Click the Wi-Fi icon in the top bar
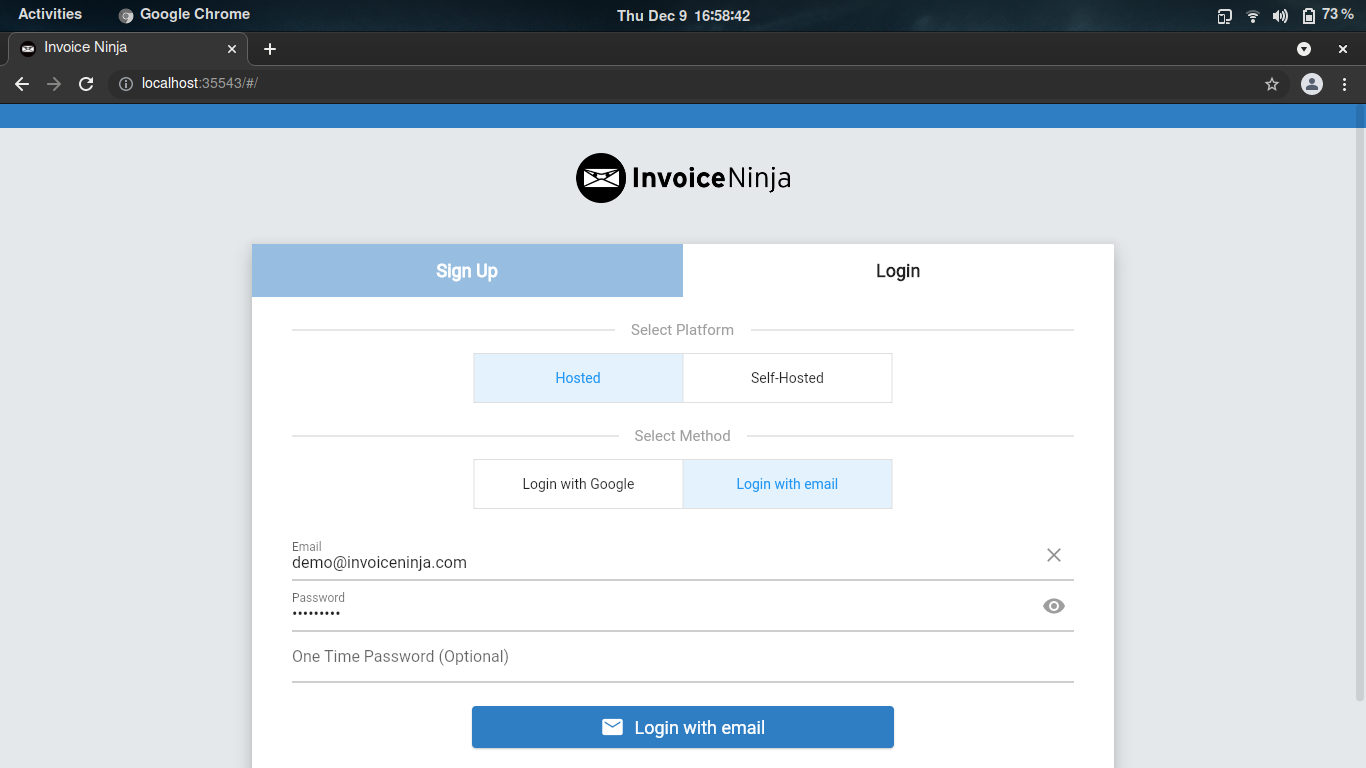The height and width of the screenshot is (768, 1366). click(1252, 14)
